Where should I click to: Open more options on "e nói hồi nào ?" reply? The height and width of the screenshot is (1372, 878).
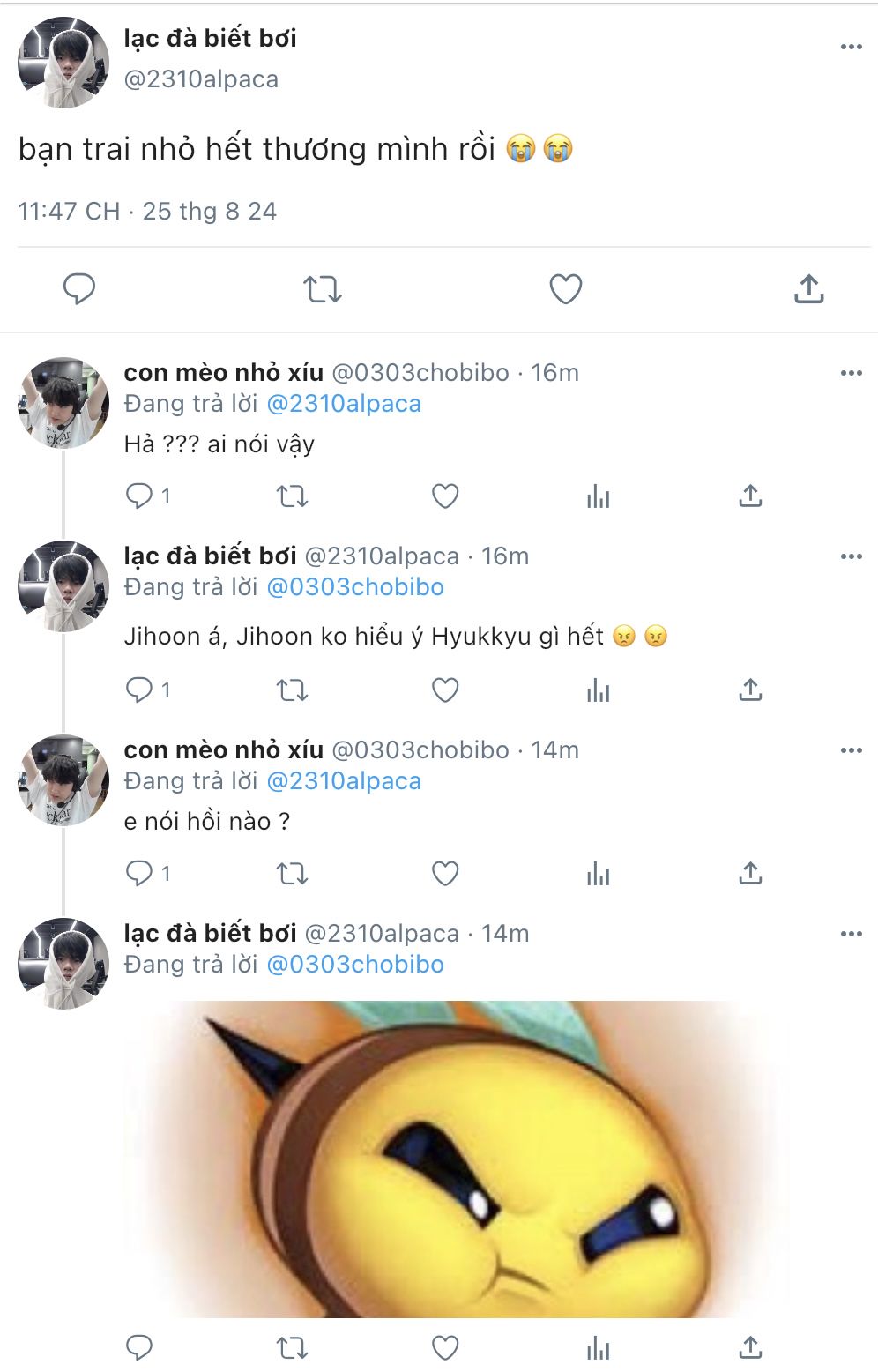(851, 750)
